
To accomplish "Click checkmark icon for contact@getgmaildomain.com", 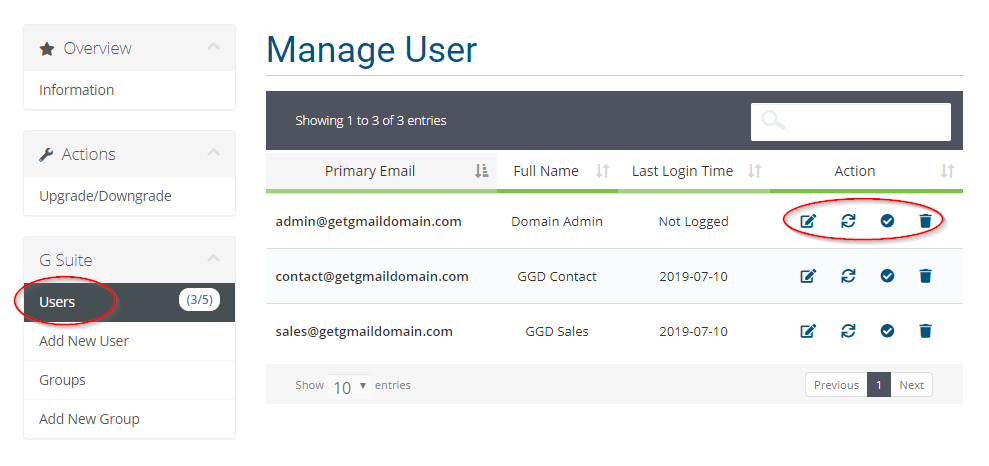I will 887,276.
